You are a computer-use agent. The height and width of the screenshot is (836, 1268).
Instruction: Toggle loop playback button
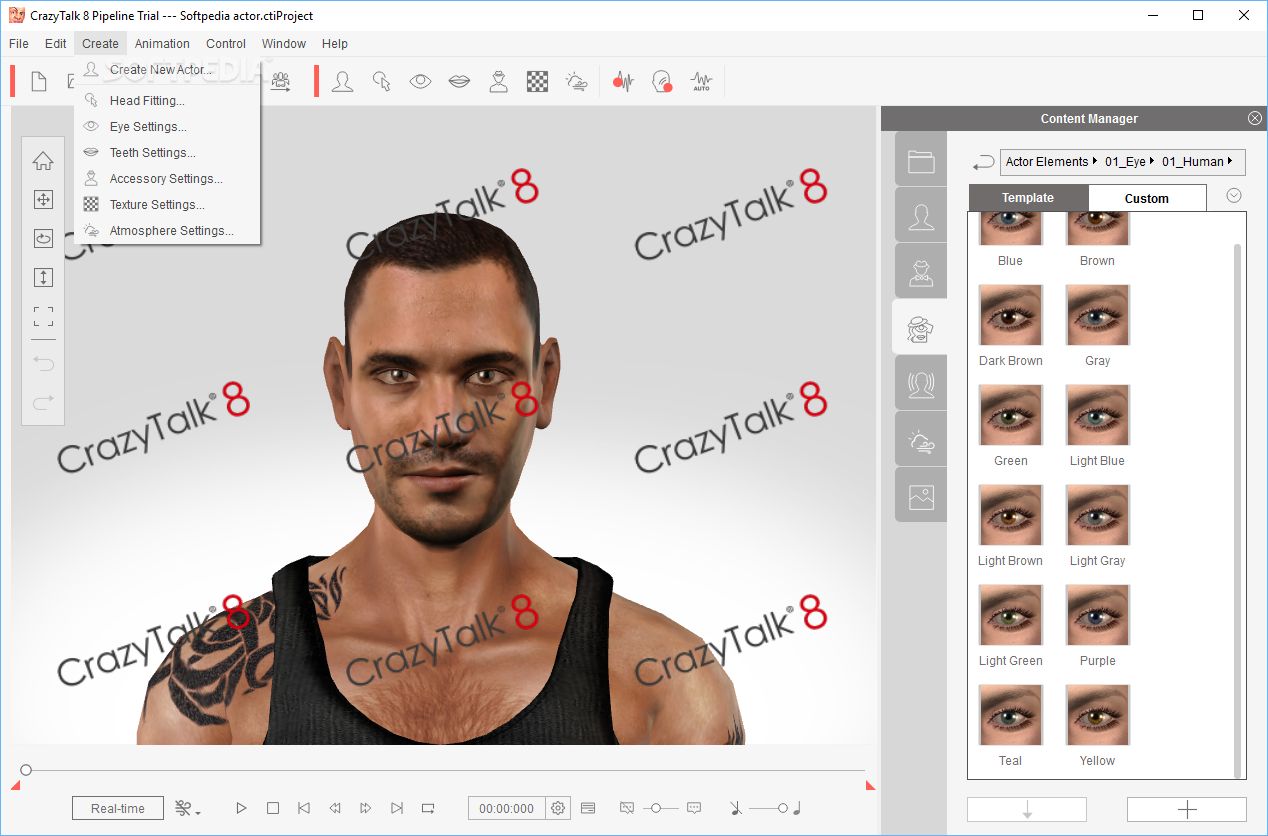(428, 808)
